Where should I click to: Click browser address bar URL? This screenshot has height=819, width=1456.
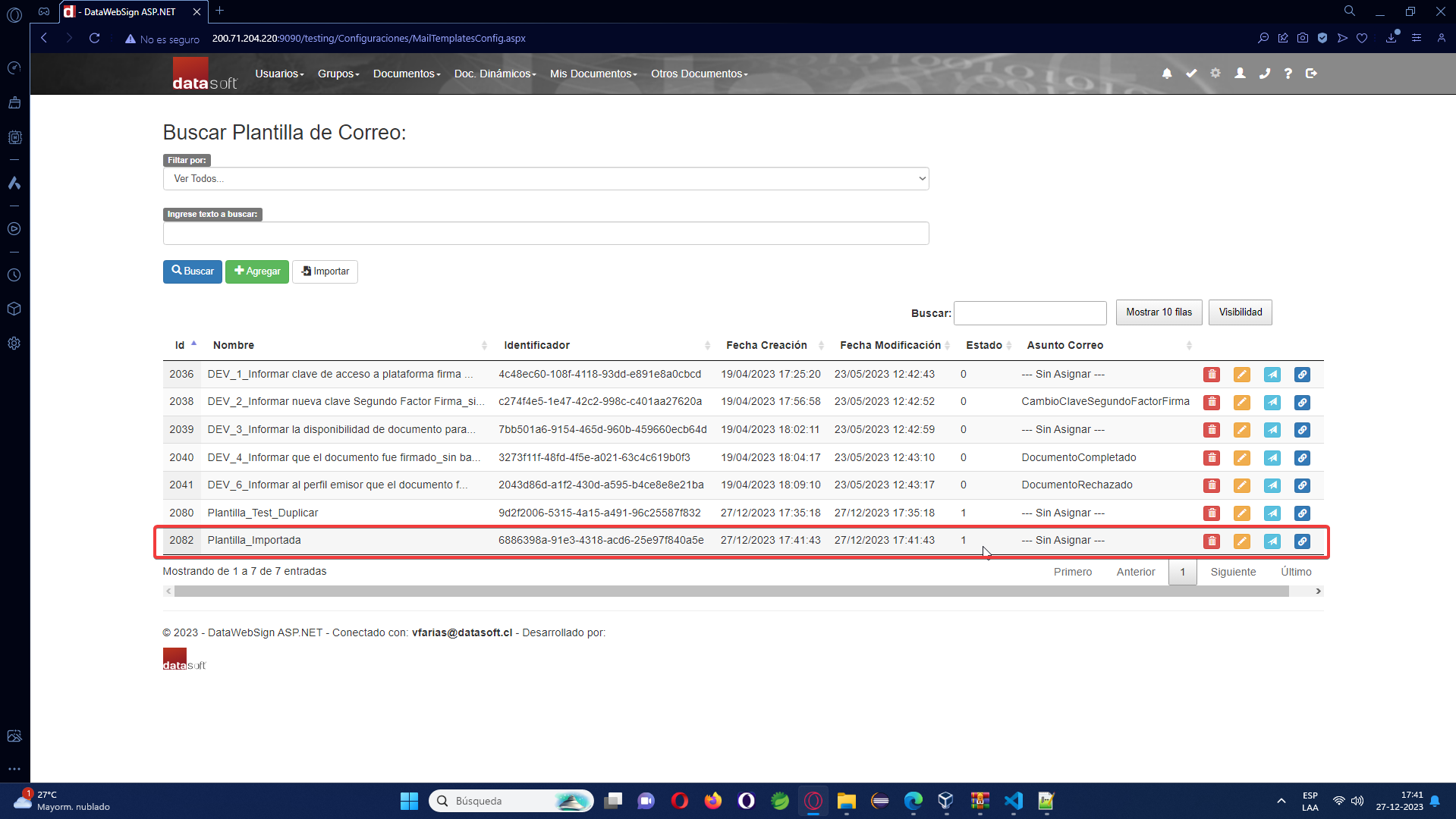point(369,38)
